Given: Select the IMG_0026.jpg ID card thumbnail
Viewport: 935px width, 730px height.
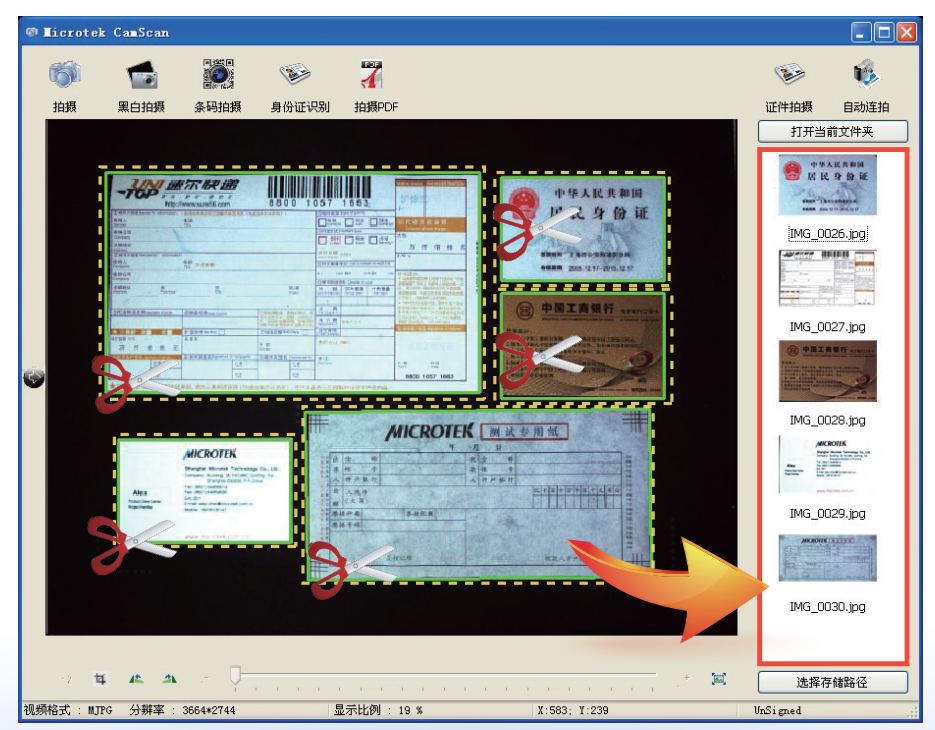Looking at the screenshot, I should click(x=827, y=186).
